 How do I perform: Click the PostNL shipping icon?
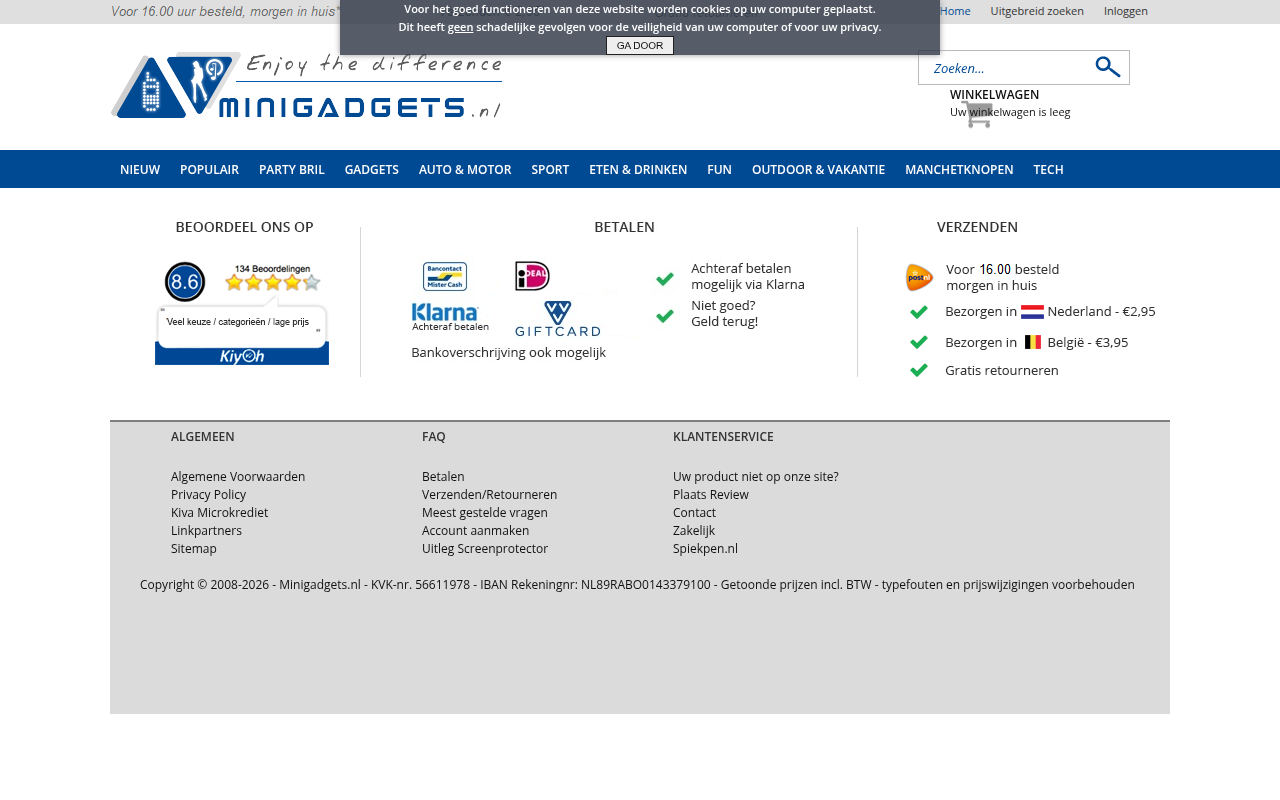coord(919,277)
